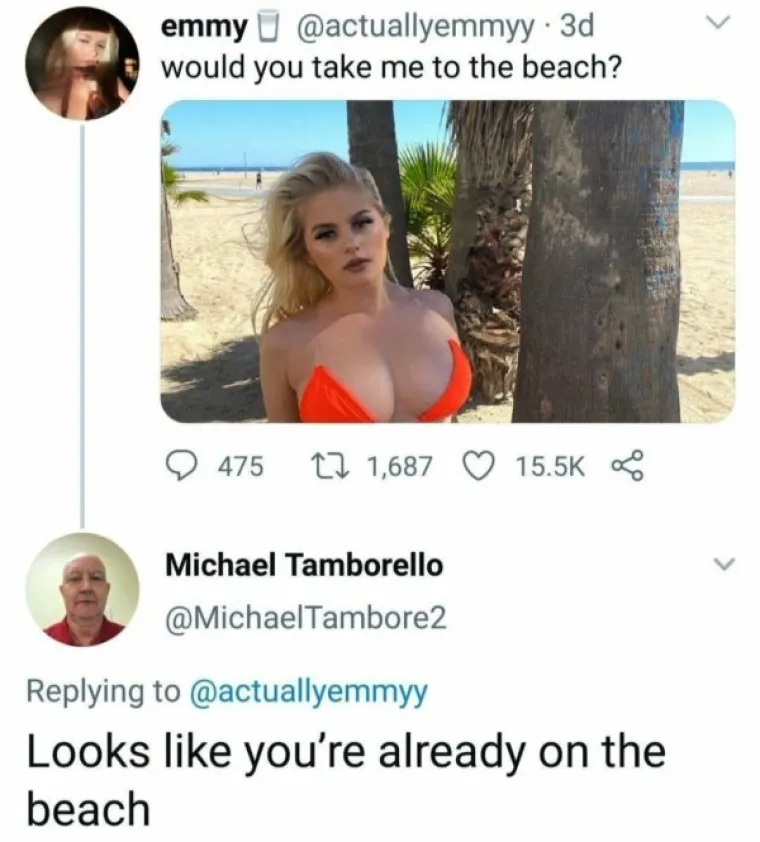760x842 pixels.
Task: Click the retweet arrows icon
Action: (330, 466)
